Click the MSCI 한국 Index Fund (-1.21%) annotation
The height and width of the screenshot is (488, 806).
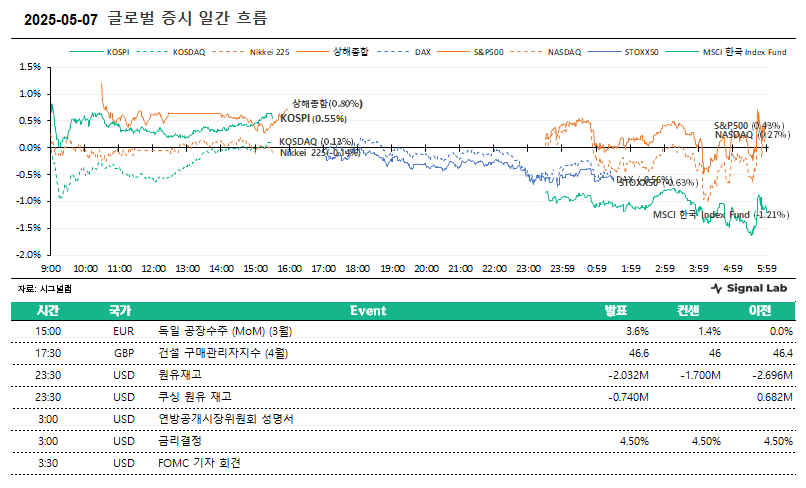[721, 214]
